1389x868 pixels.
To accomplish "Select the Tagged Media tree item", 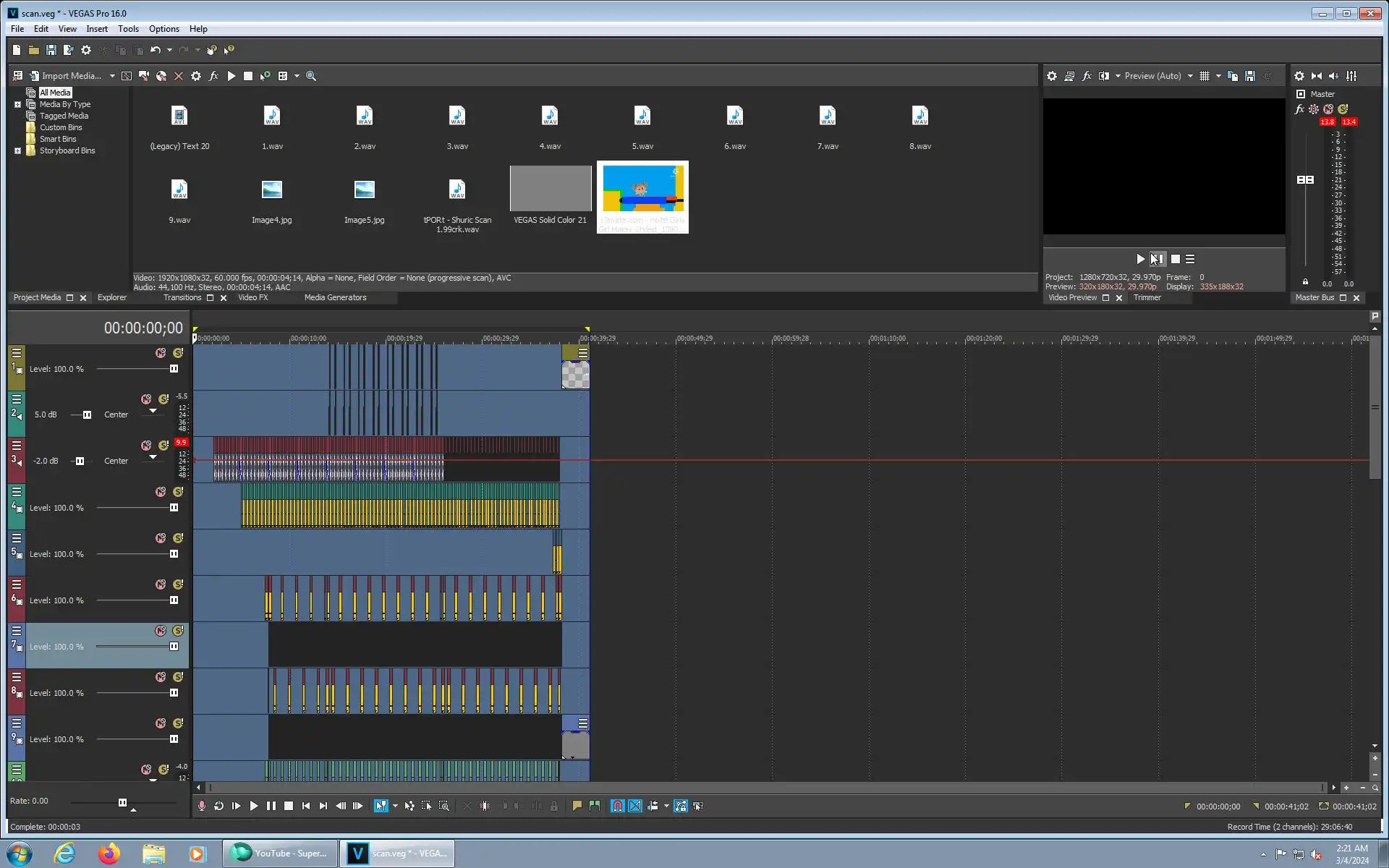I will 64,116.
